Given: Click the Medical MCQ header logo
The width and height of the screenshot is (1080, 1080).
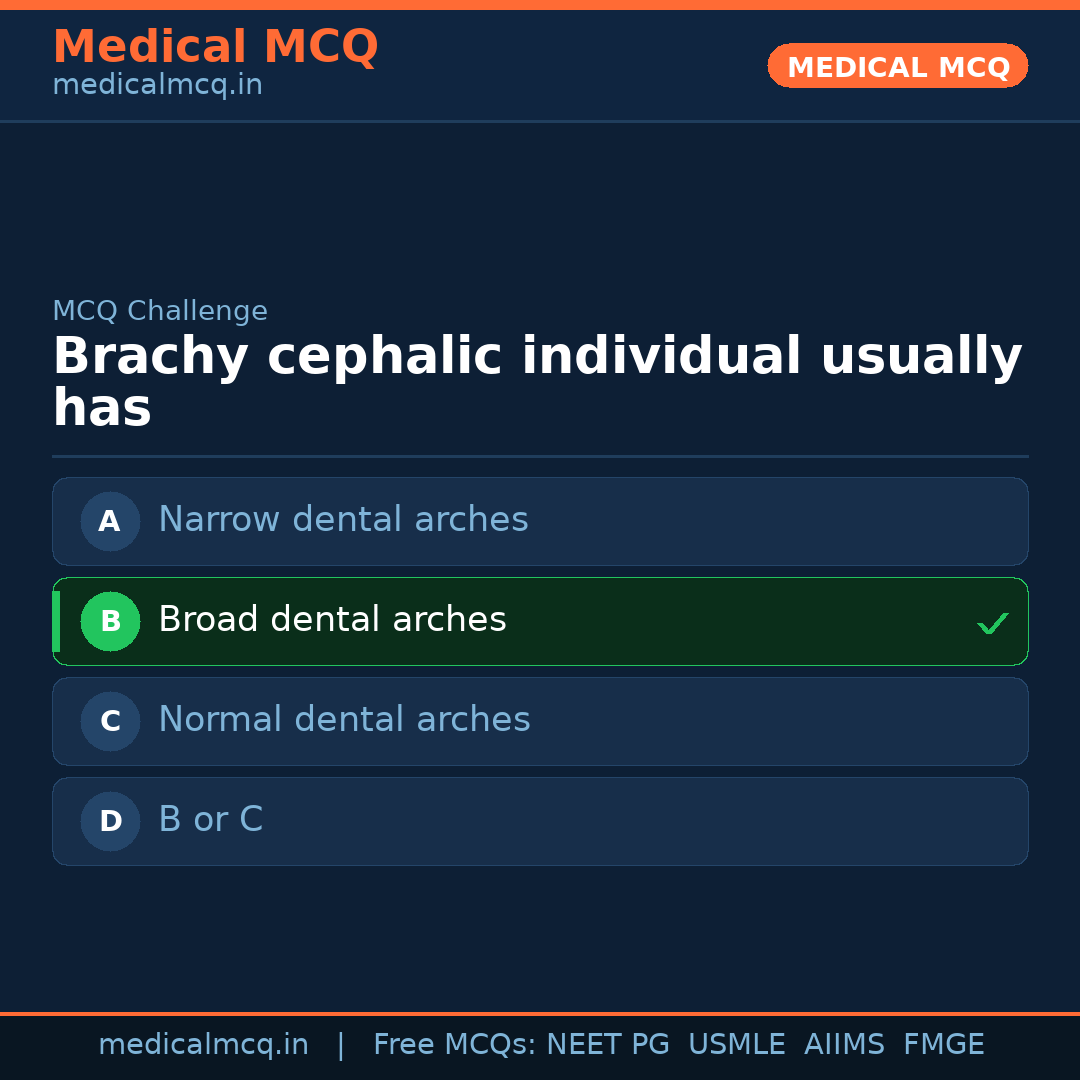Looking at the screenshot, I should [x=215, y=47].
